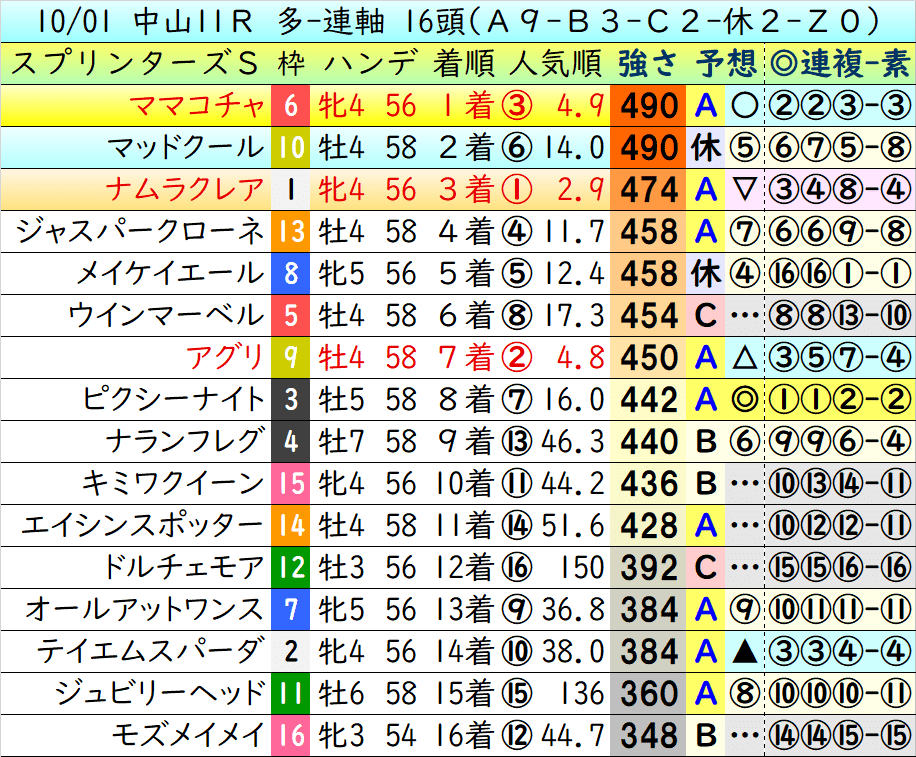Click the ⑯⑯①-① combo for メイケイエール
Viewport: 916px width, 757px height.
coord(839,274)
